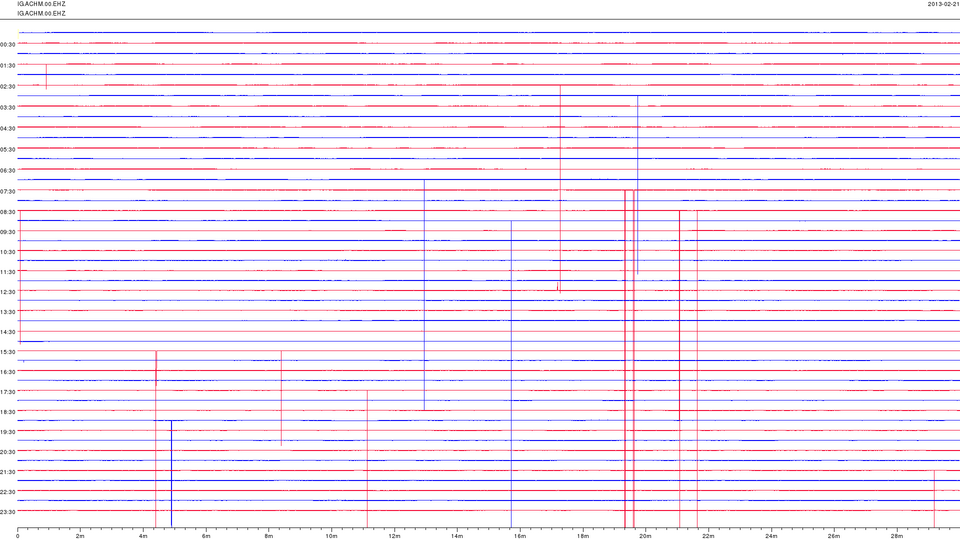Select the 21:30 time row label
This screenshot has width=960, height=540.
point(8,472)
